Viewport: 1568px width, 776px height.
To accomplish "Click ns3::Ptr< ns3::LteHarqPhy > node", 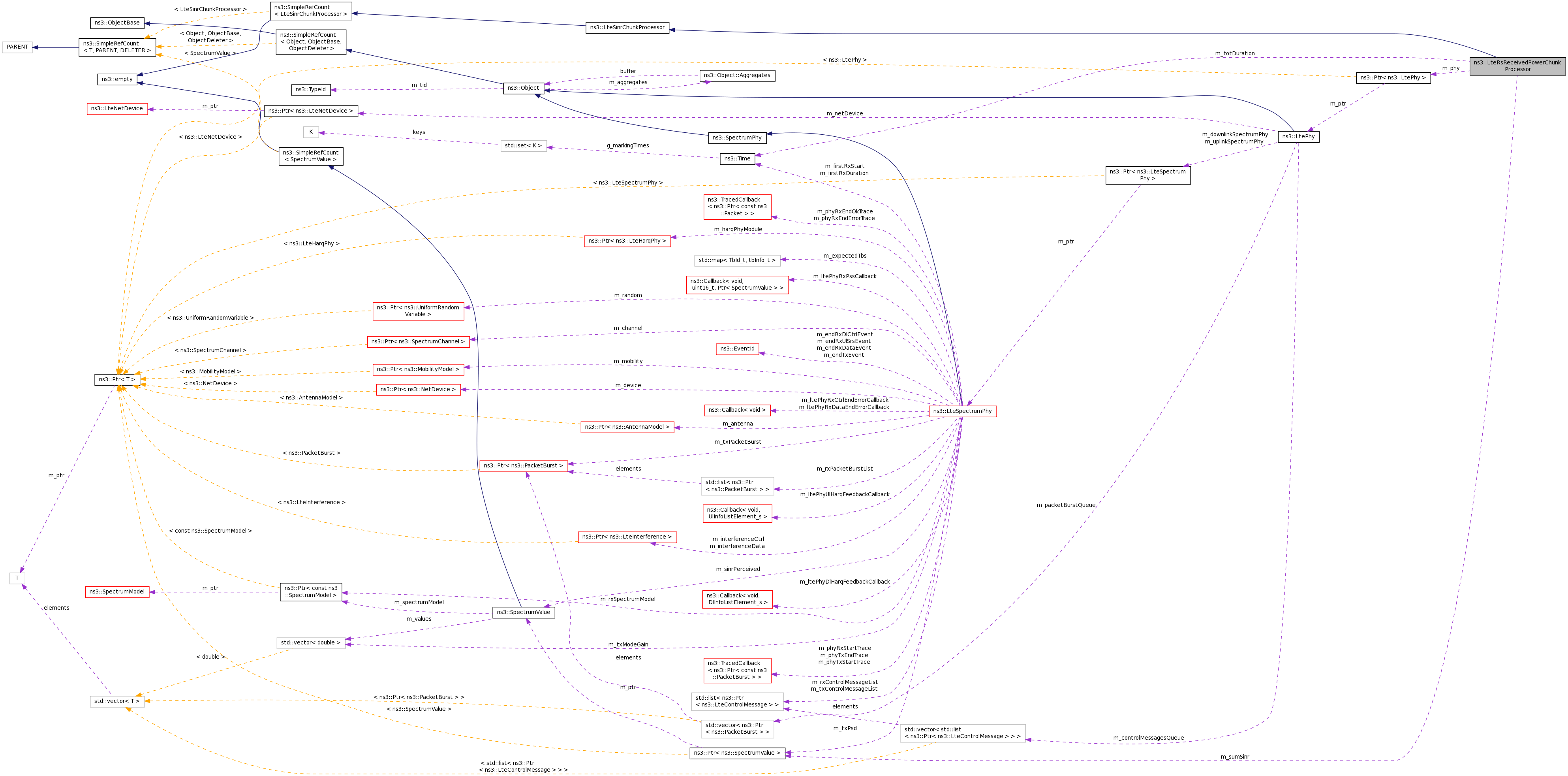I will 627,241.
